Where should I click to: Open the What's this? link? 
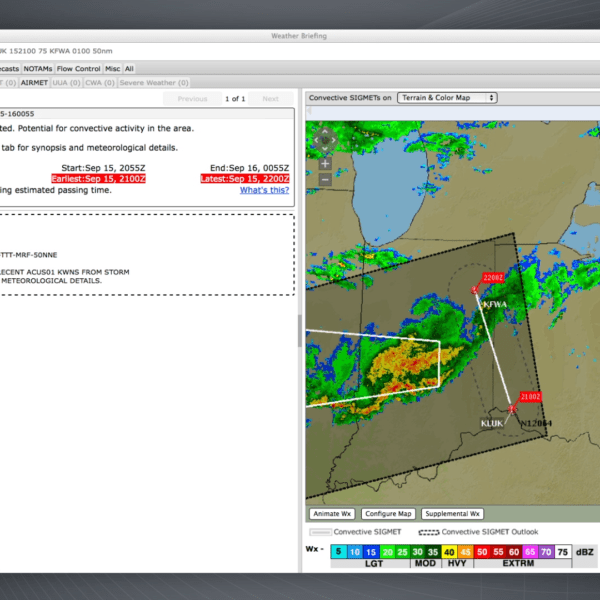264,190
